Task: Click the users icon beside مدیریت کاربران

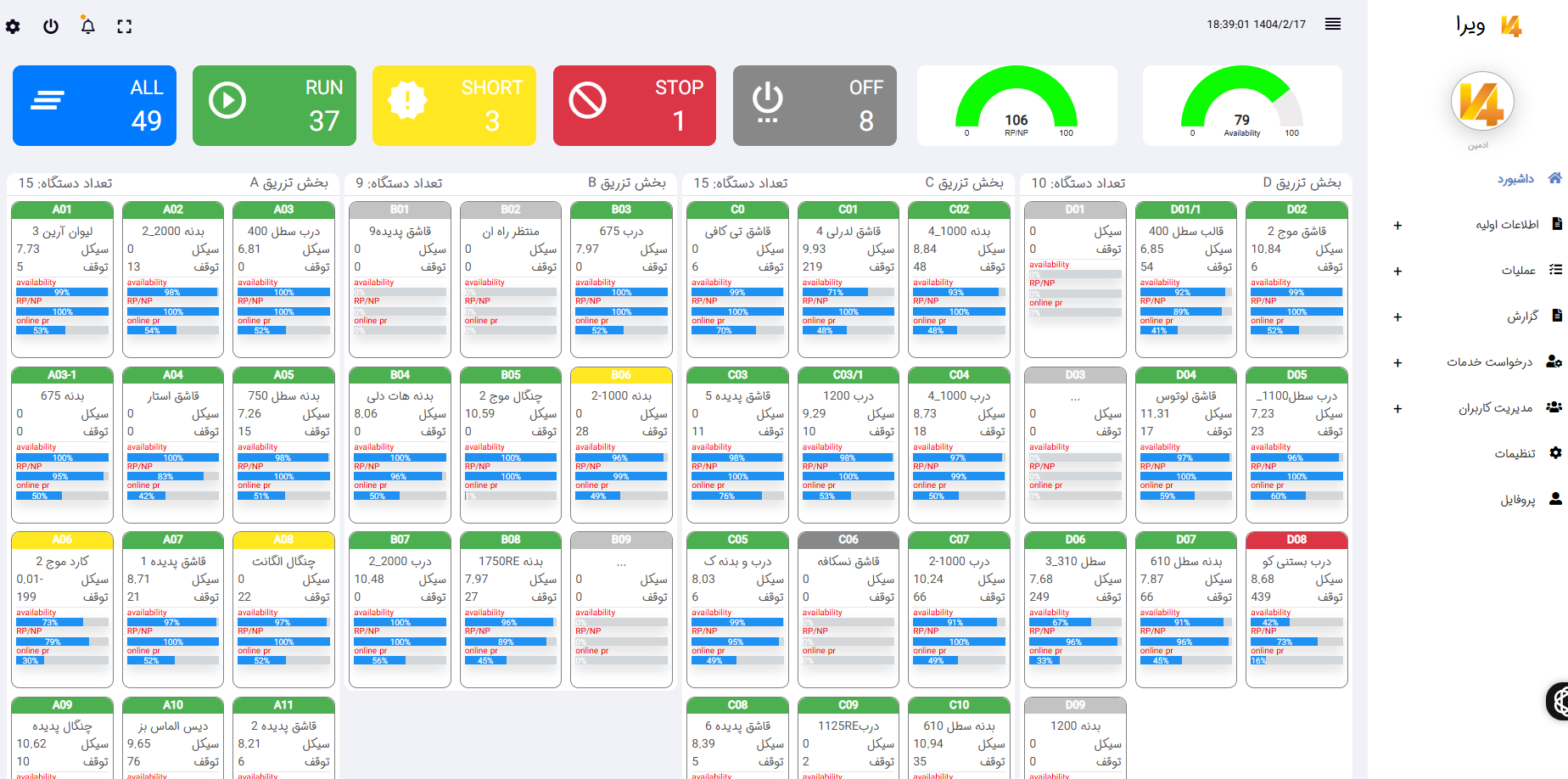Action: [1554, 407]
